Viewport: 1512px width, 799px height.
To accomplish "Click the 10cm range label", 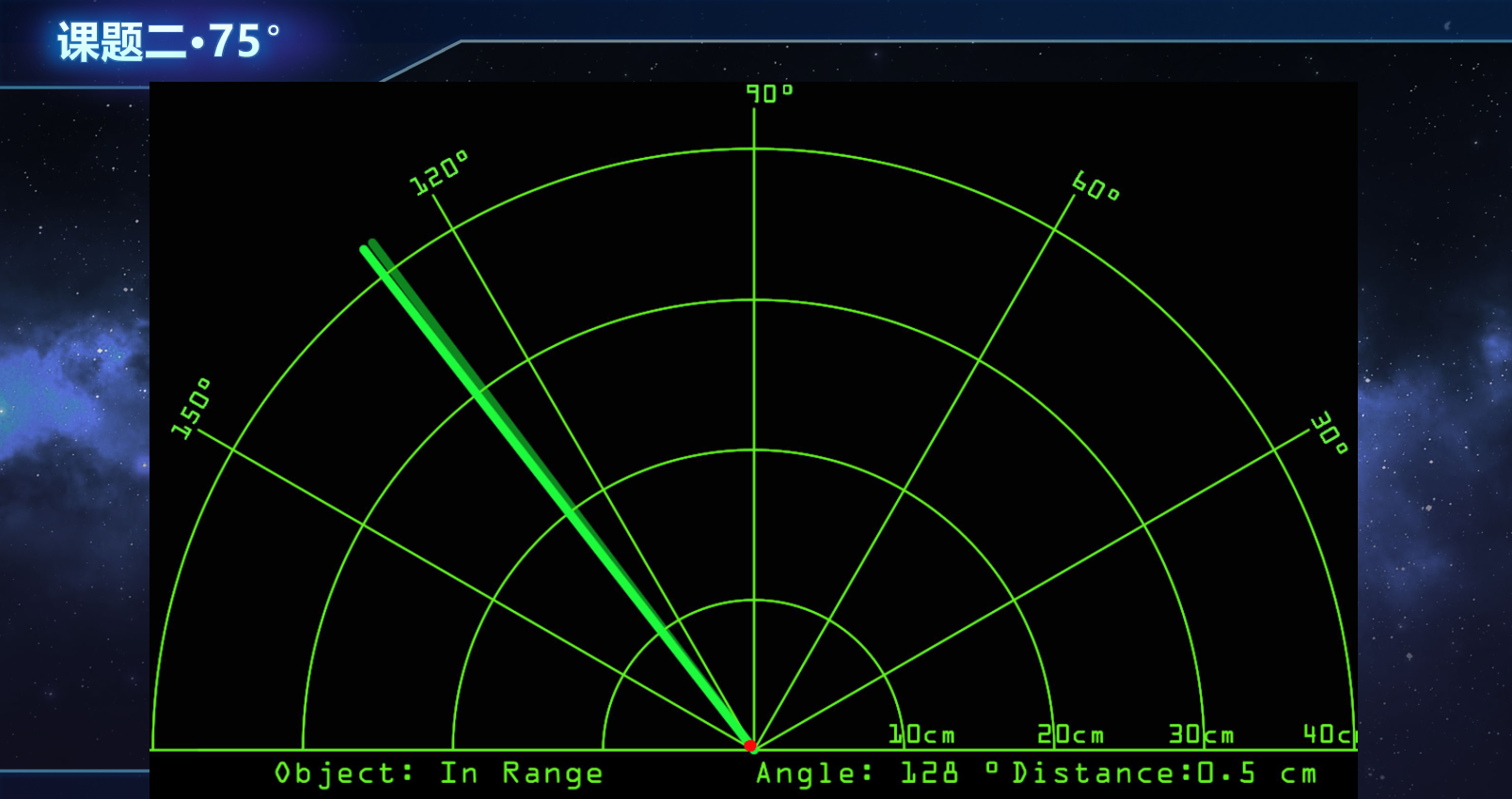I will [921, 734].
